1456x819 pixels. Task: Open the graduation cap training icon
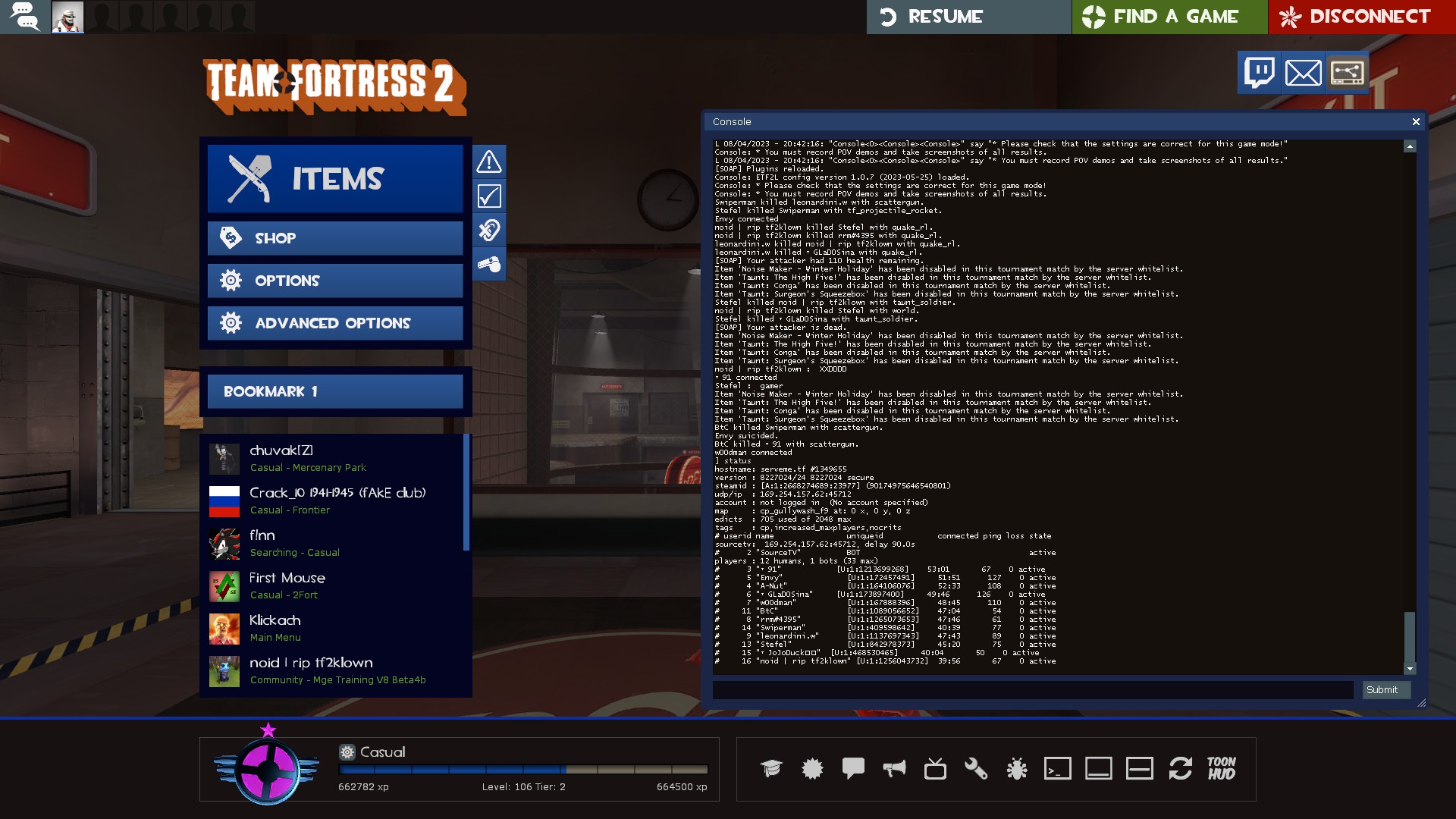click(771, 768)
